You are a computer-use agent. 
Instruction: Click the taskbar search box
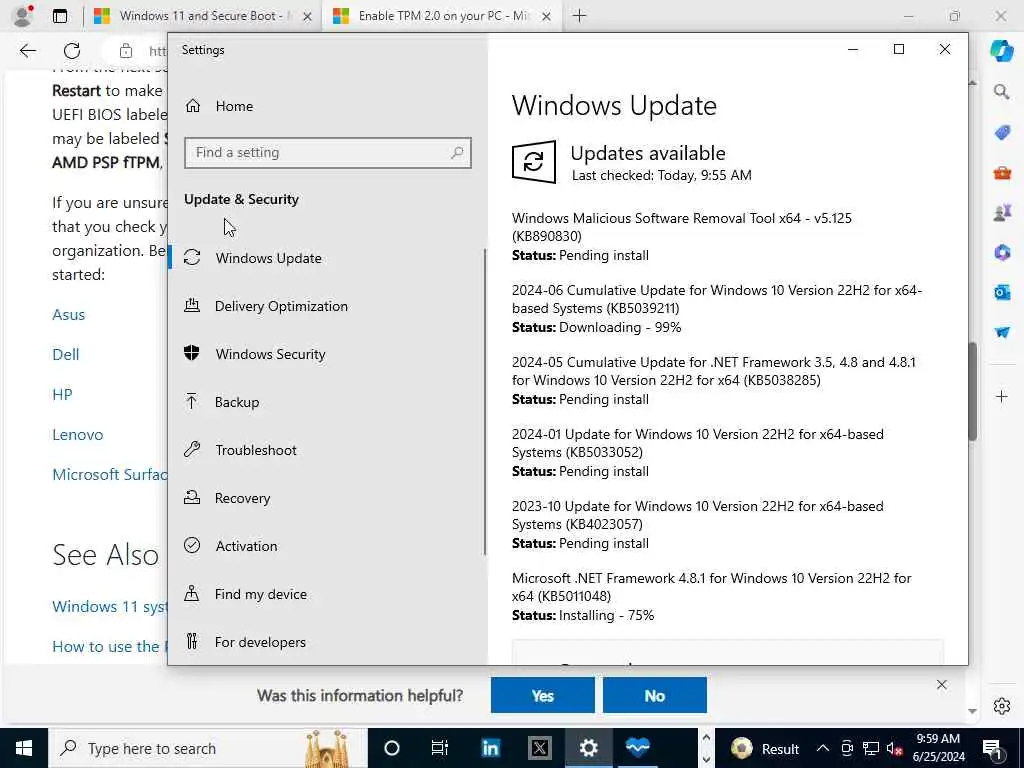pos(208,748)
